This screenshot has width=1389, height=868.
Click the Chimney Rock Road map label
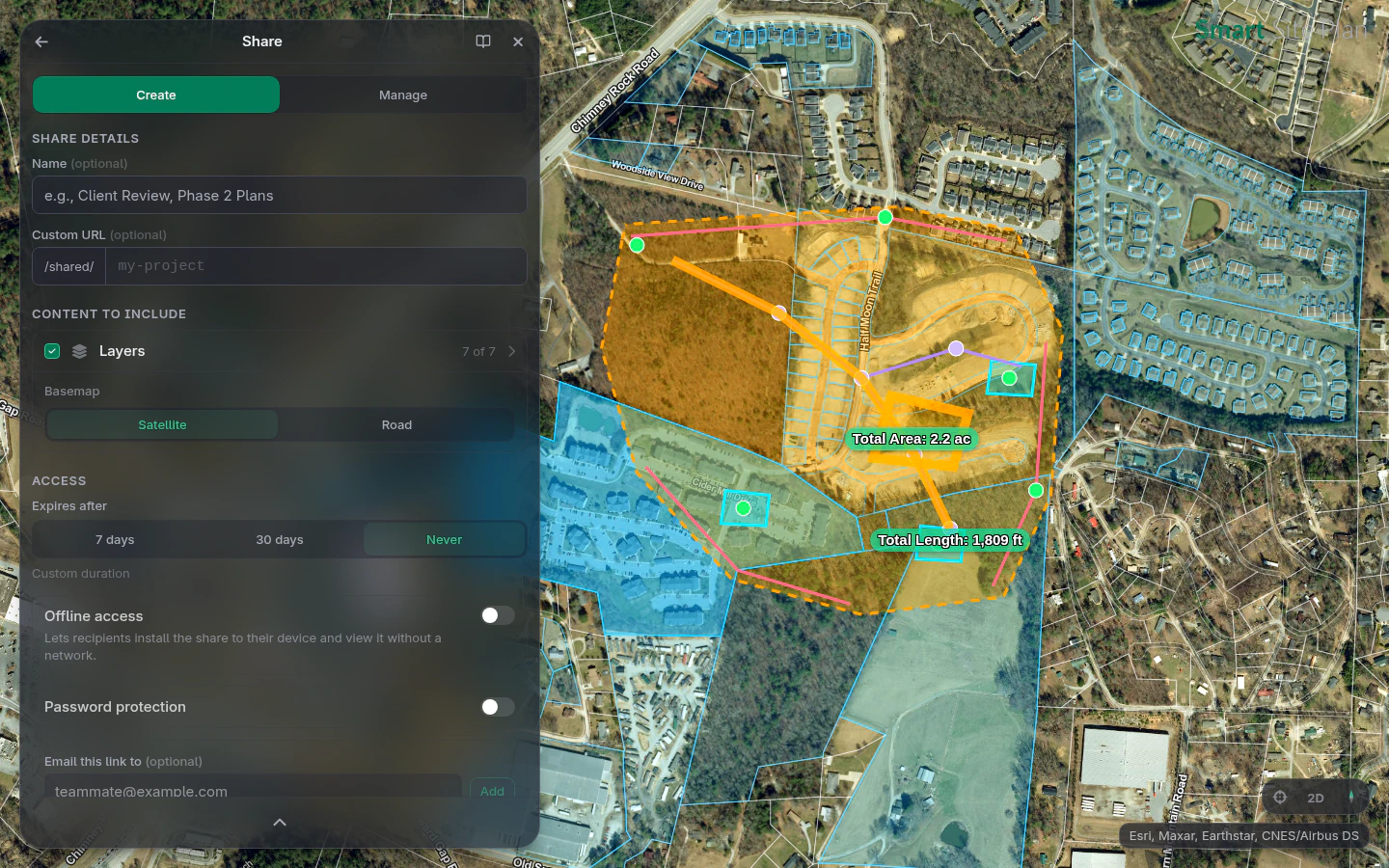[614, 91]
